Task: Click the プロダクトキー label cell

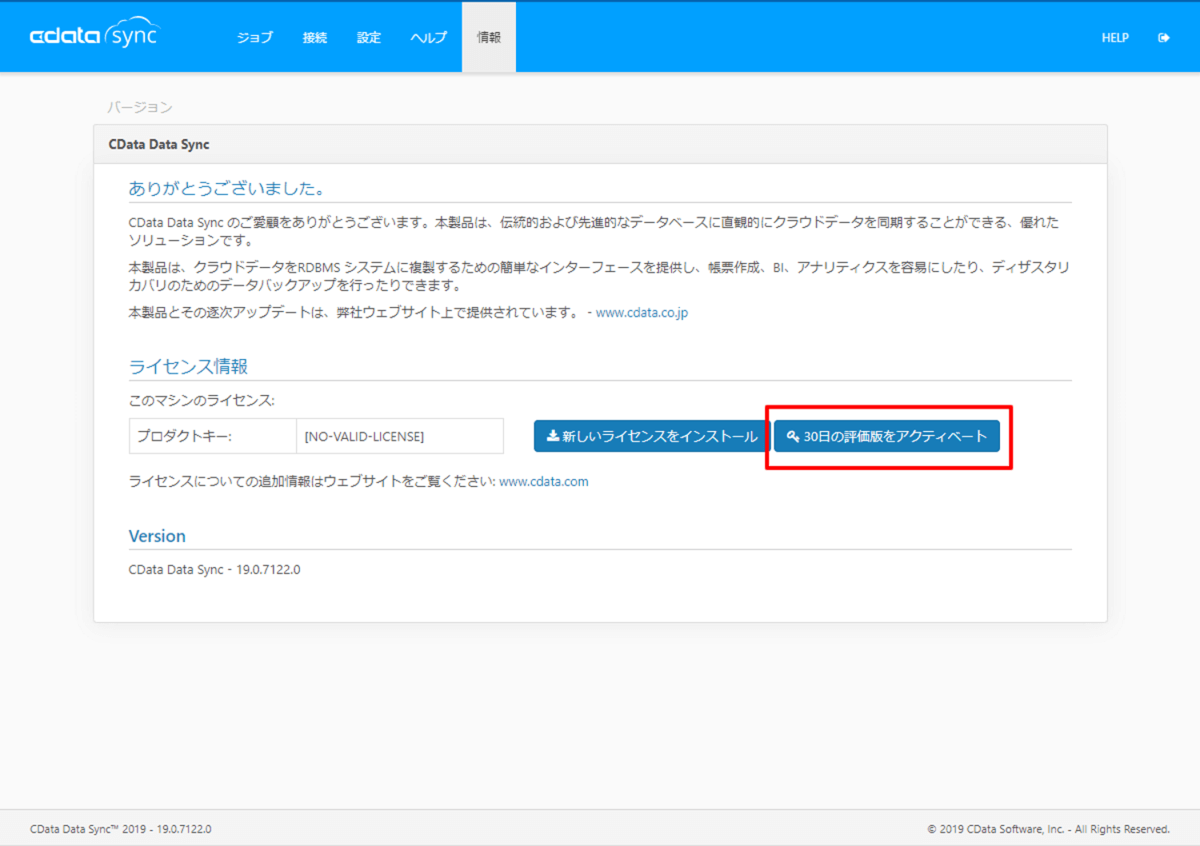Action: tap(213, 436)
